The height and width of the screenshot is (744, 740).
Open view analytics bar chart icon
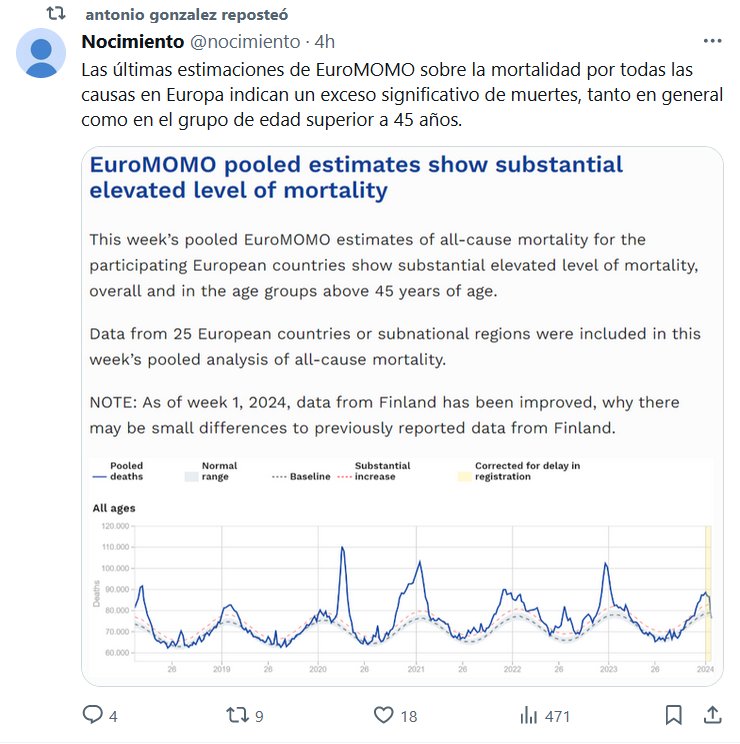point(527,715)
